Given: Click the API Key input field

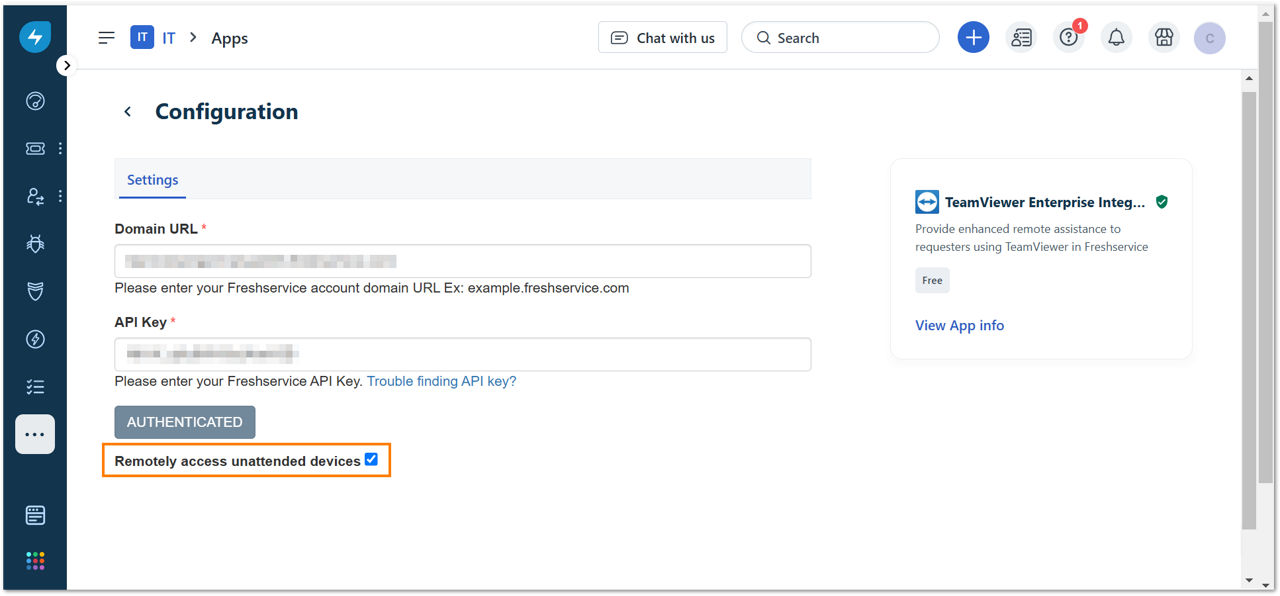Looking at the screenshot, I should click(x=463, y=354).
